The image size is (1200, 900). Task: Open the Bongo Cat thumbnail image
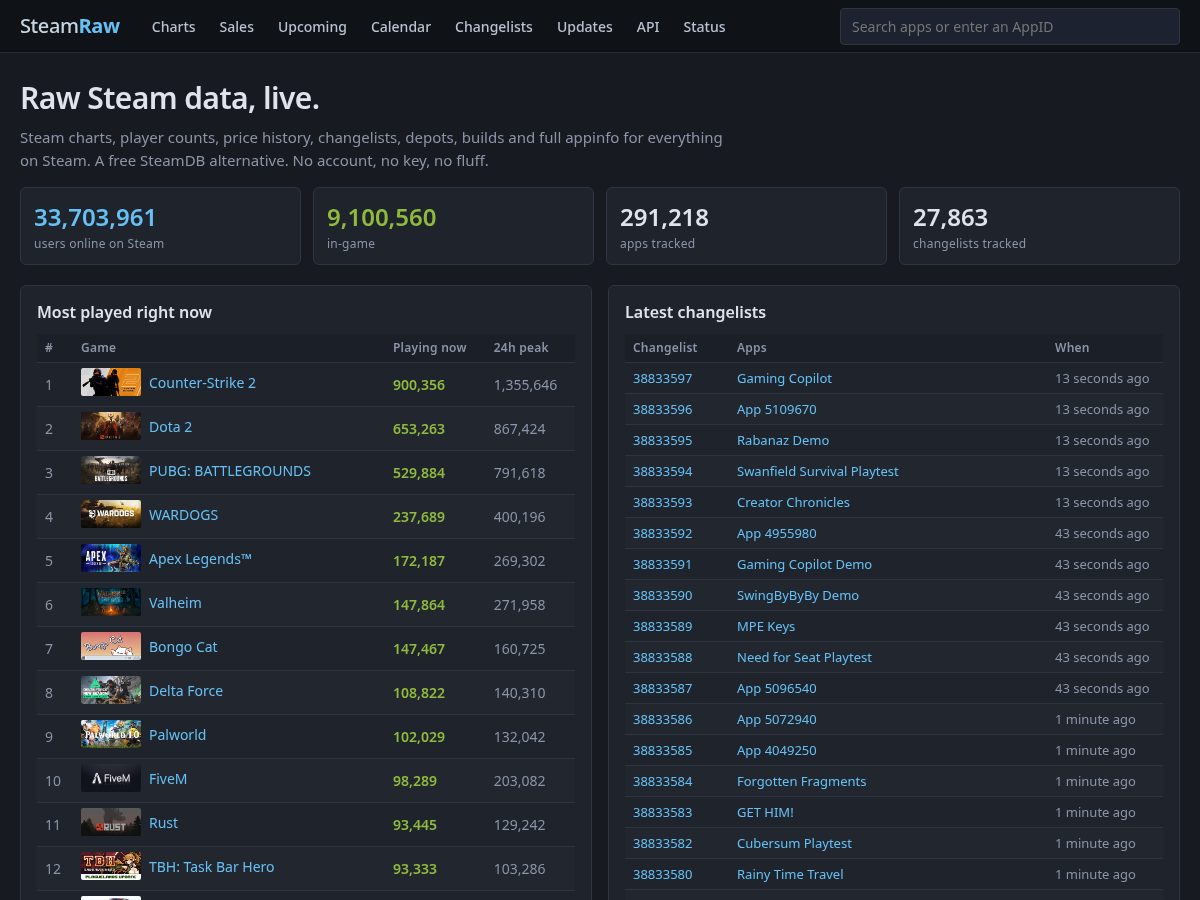tap(111, 647)
